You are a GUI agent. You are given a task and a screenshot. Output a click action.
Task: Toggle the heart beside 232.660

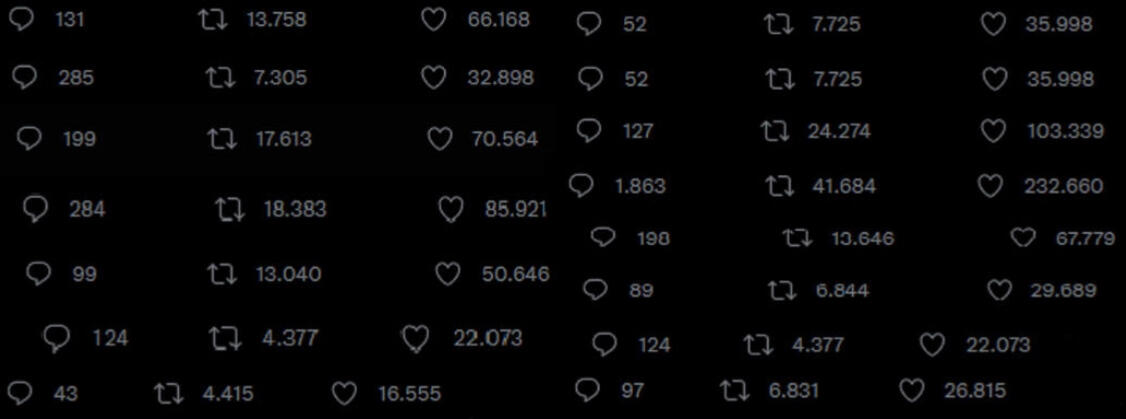pyautogui.click(x=989, y=186)
